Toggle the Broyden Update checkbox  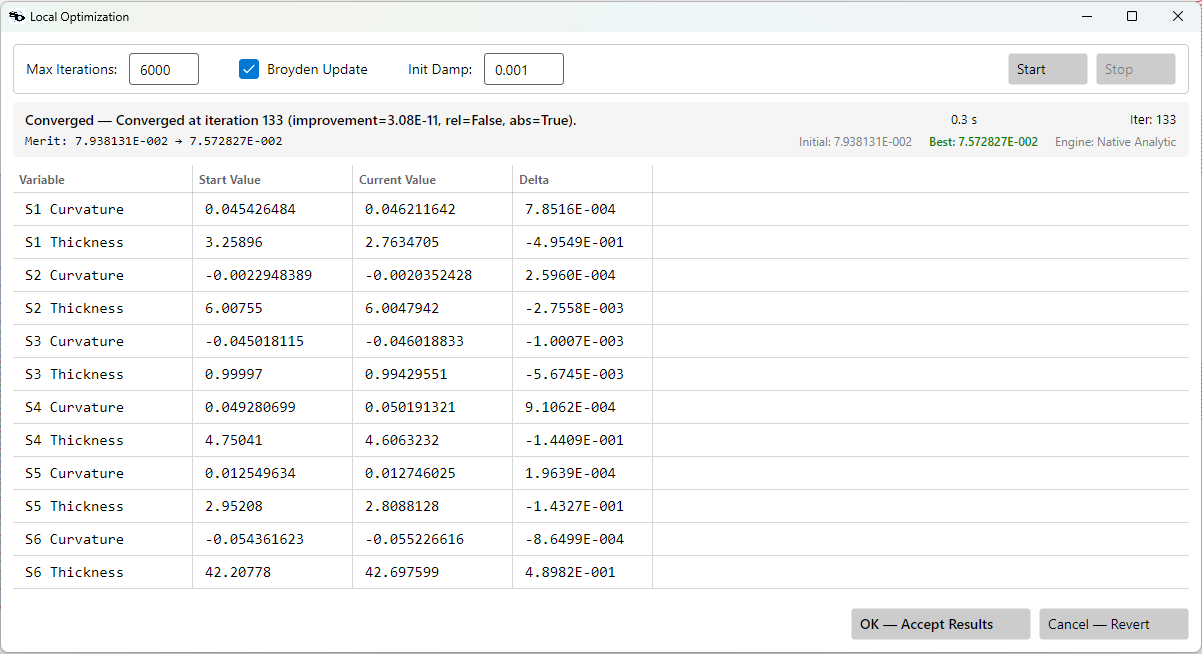pyautogui.click(x=249, y=69)
